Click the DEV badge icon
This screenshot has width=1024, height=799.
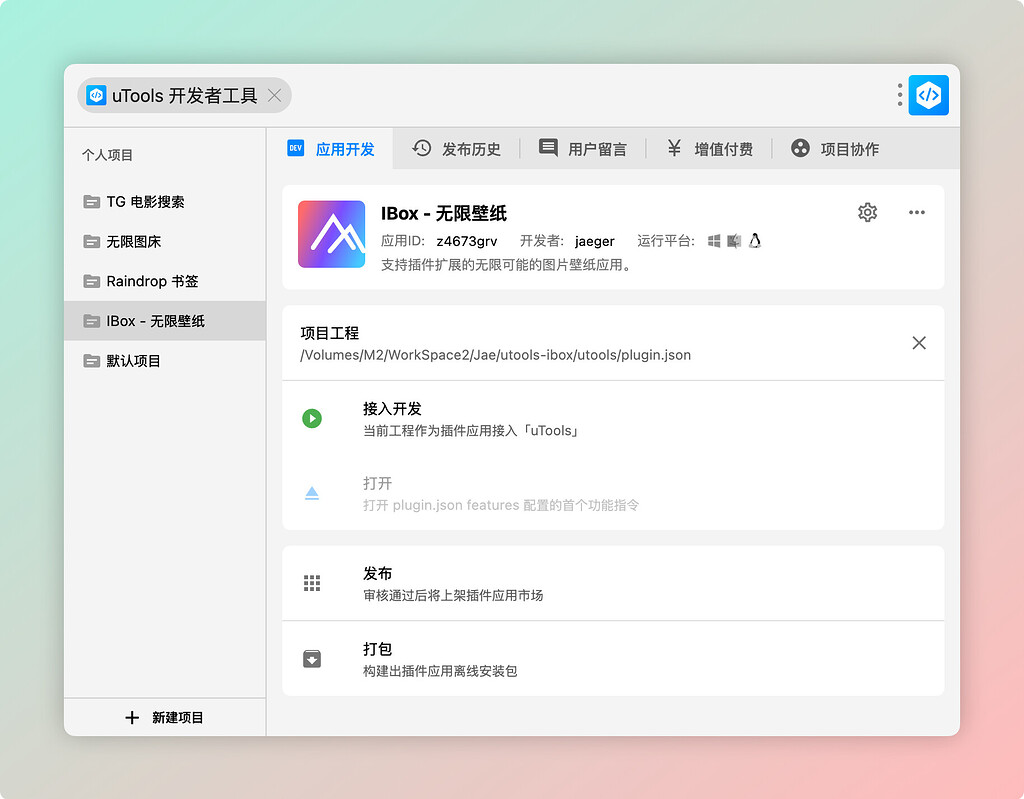click(x=295, y=148)
